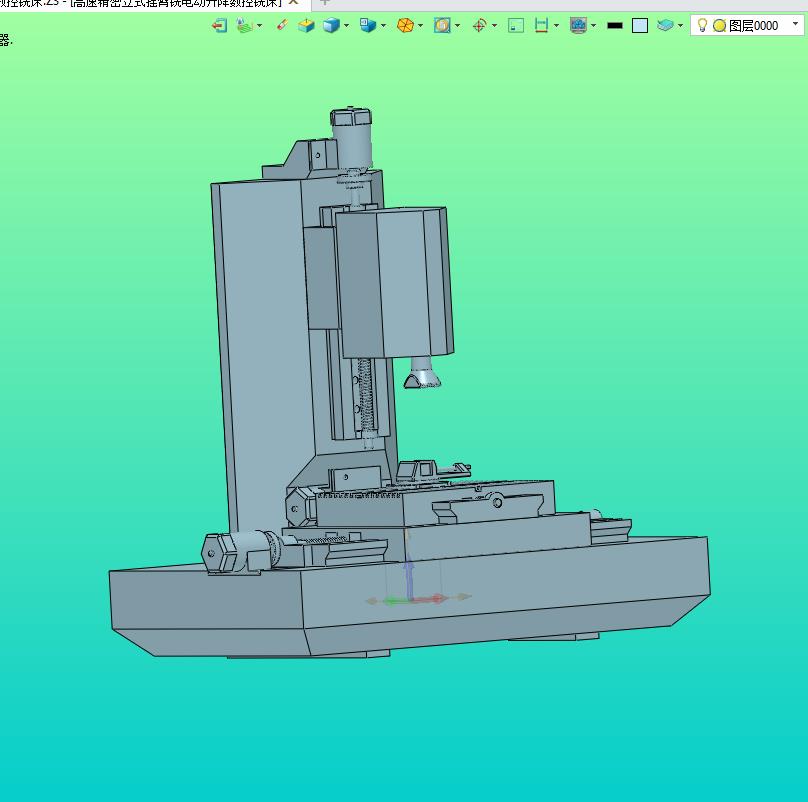Click the yellow-topped box icon
The height and width of the screenshot is (802, 808).
click(x=306, y=25)
